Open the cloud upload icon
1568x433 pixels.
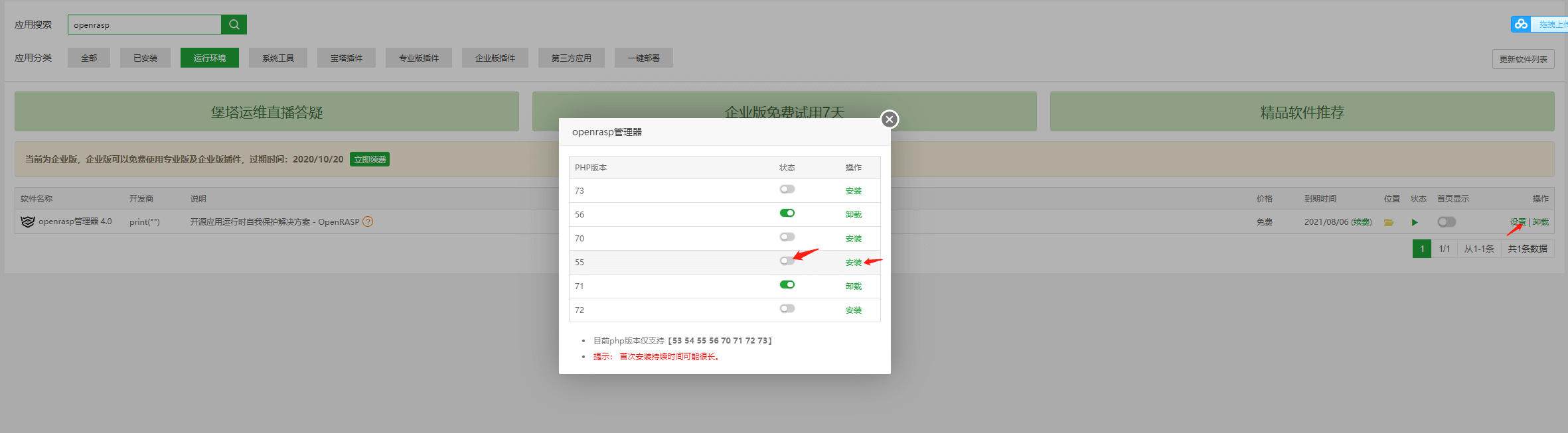[1521, 24]
